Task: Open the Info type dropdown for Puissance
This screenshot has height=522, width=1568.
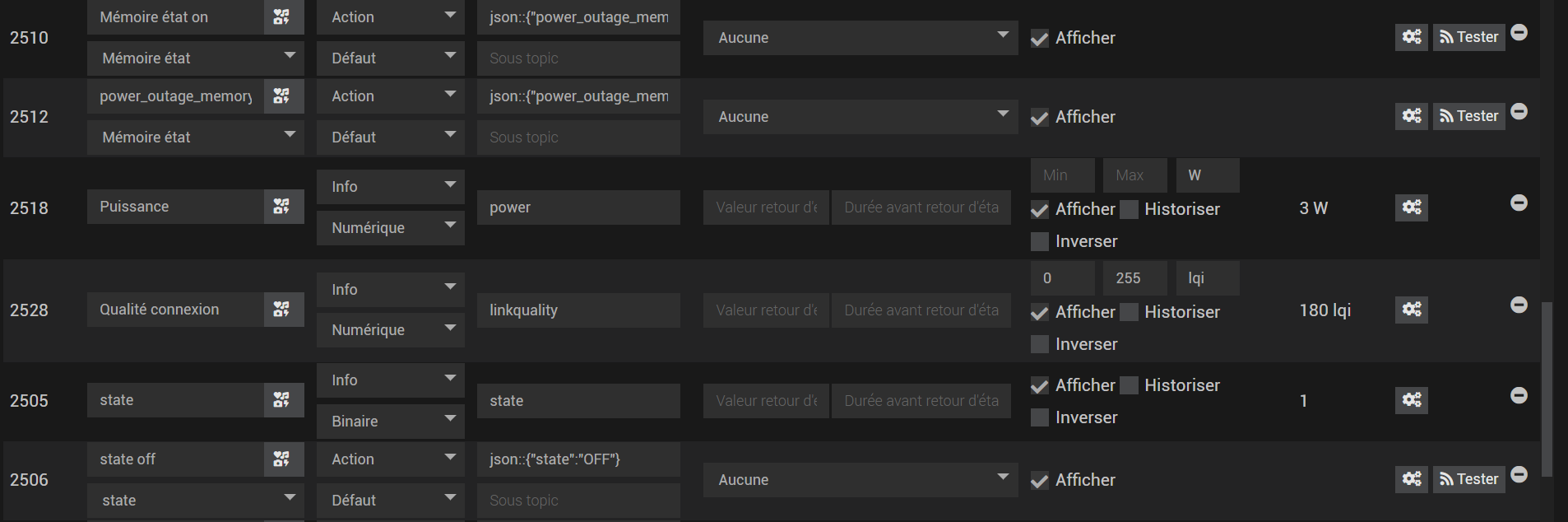Action: (x=390, y=187)
